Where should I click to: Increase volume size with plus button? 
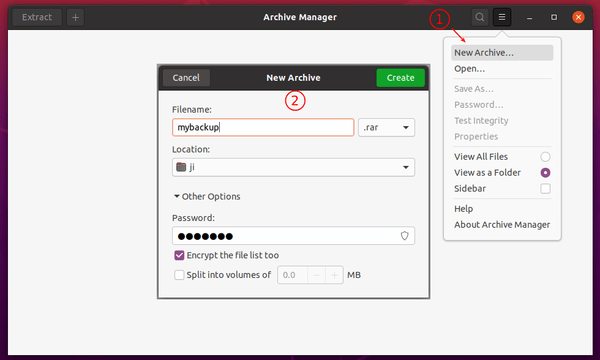(x=334, y=275)
